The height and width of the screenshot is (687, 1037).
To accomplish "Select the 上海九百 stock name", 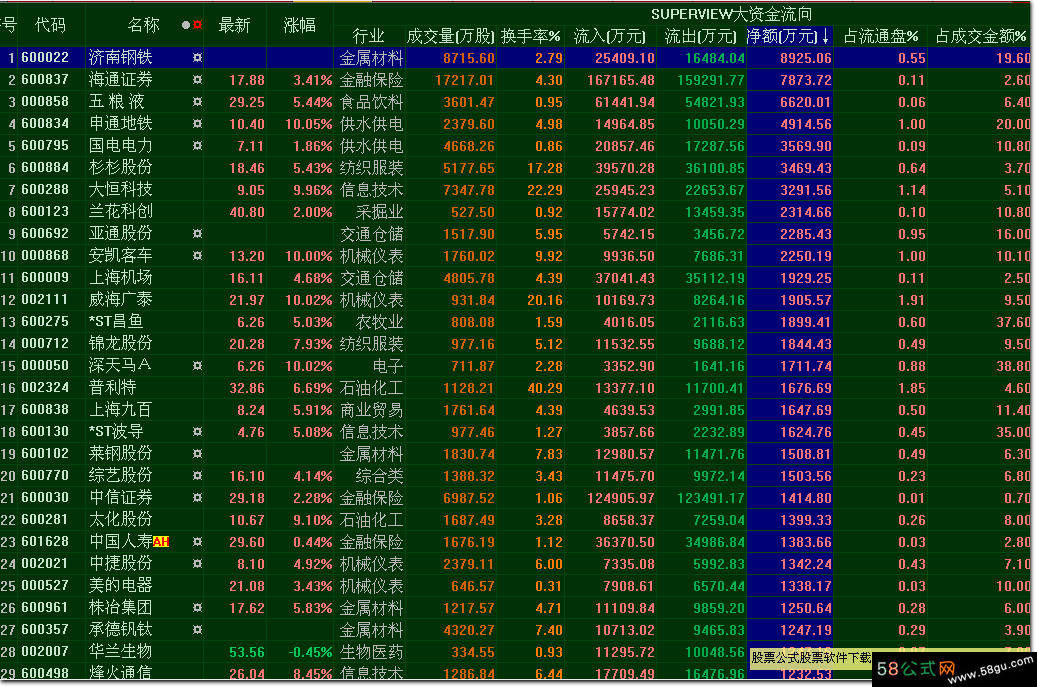I will pos(120,409).
